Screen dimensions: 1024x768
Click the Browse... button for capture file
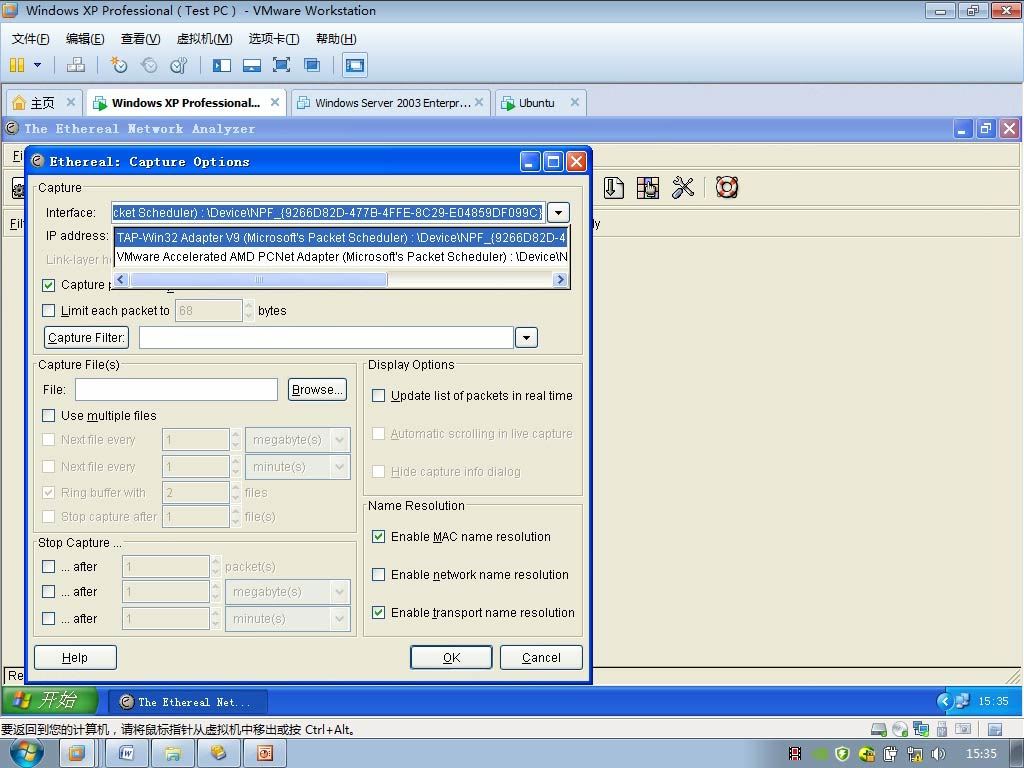point(317,390)
